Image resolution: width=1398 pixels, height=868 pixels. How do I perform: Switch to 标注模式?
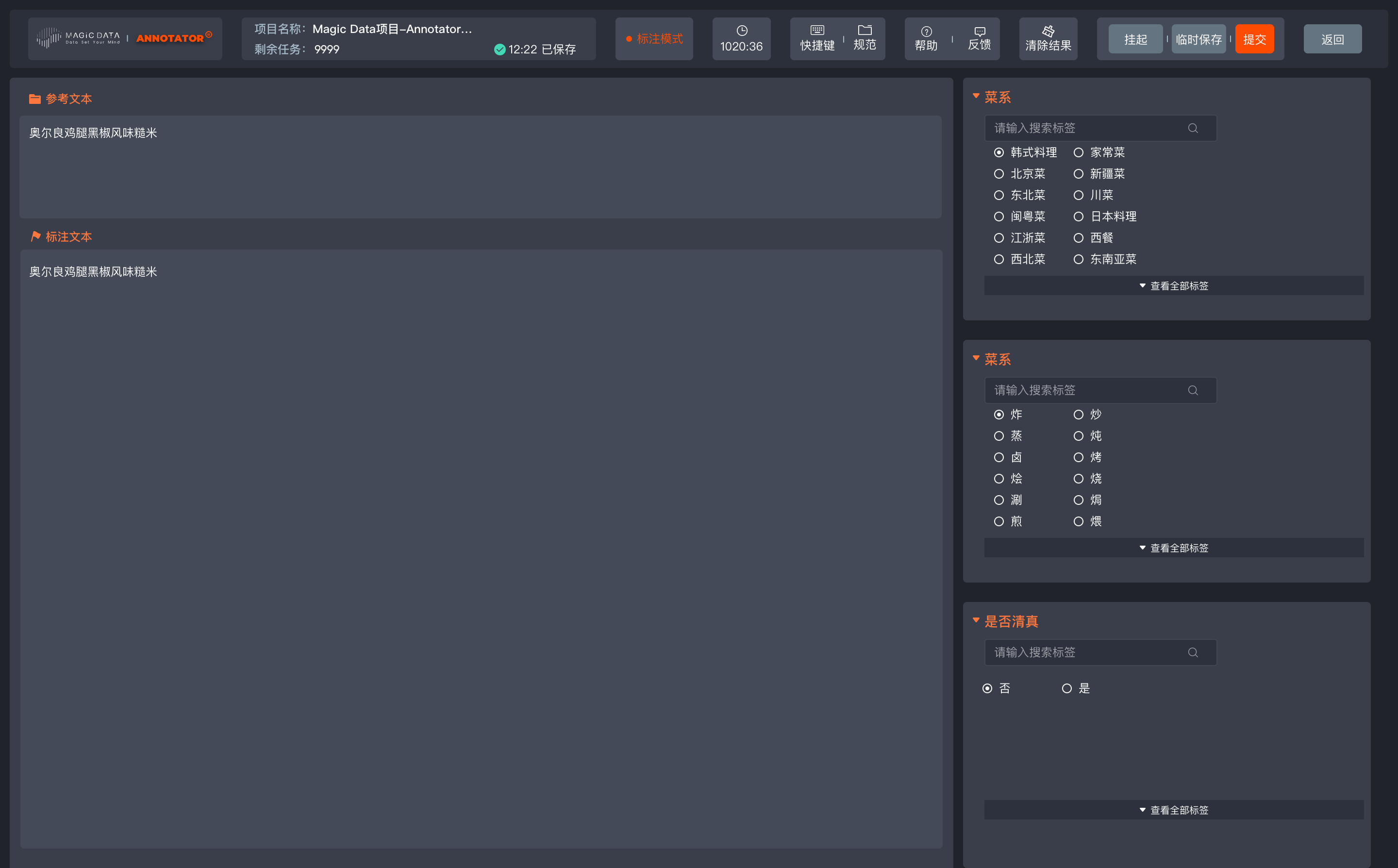click(x=654, y=38)
